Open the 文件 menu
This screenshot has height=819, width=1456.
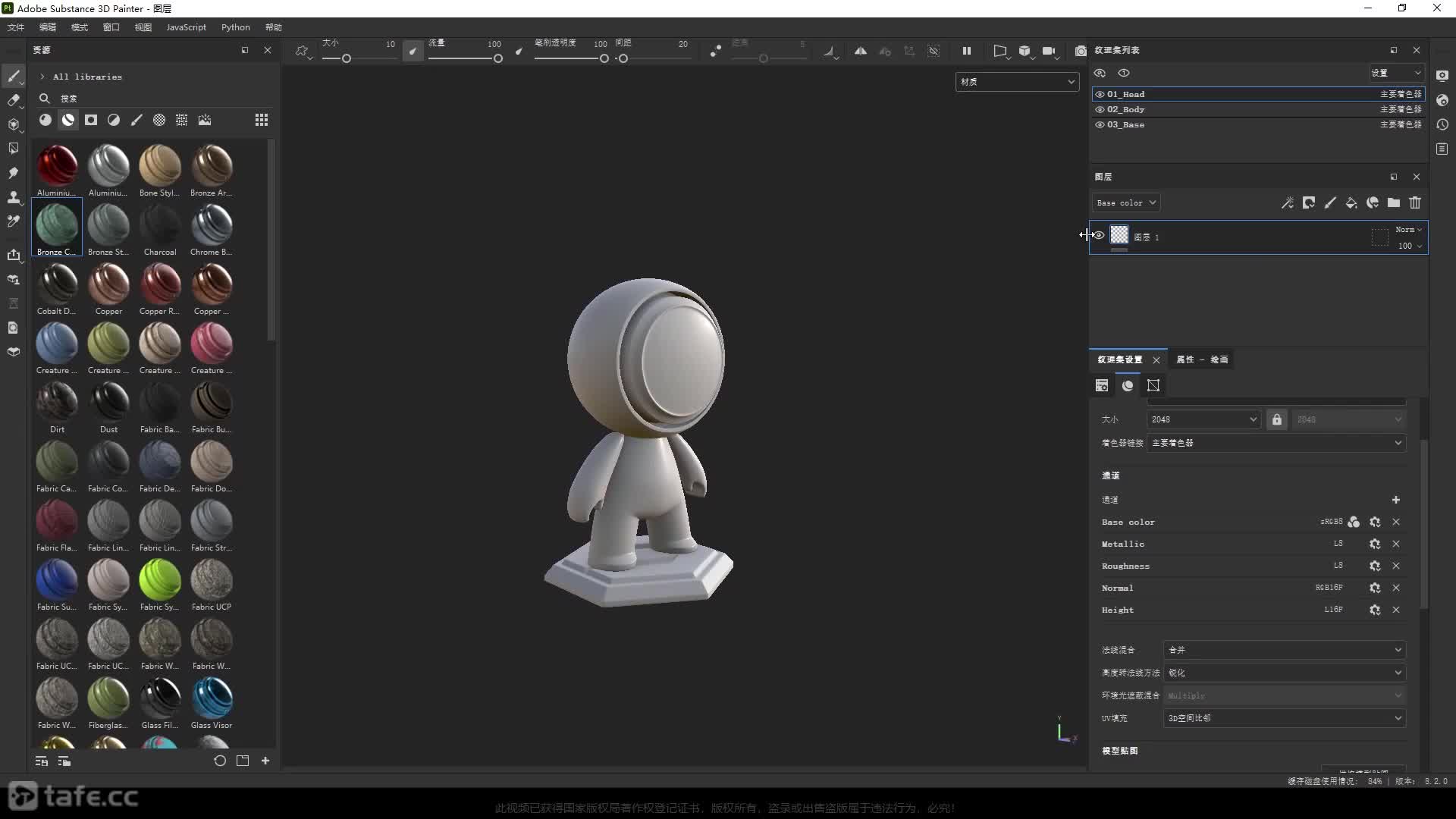pyautogui.click(x=16, y=27)
